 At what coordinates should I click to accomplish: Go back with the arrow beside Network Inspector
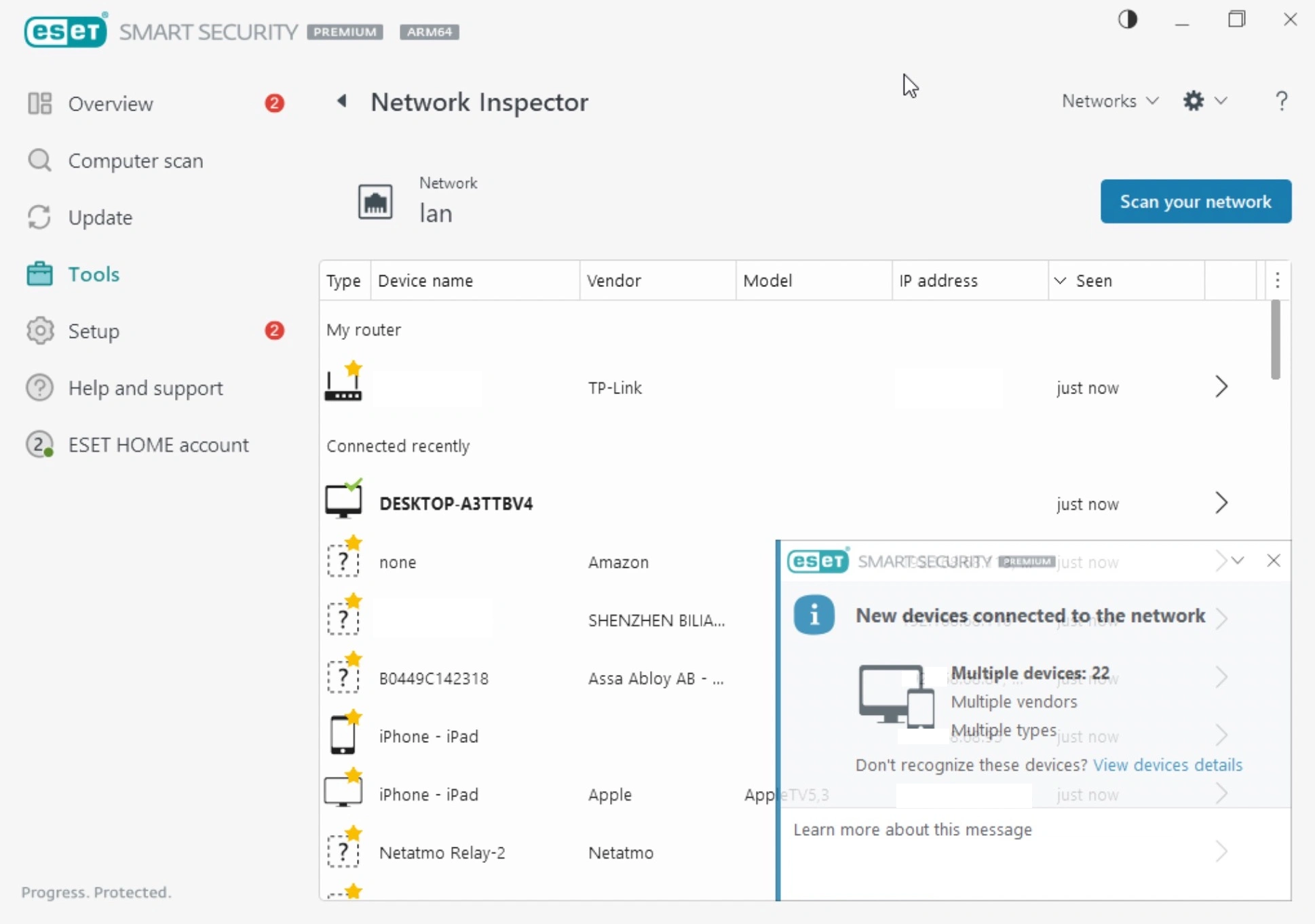coord(342,101)
